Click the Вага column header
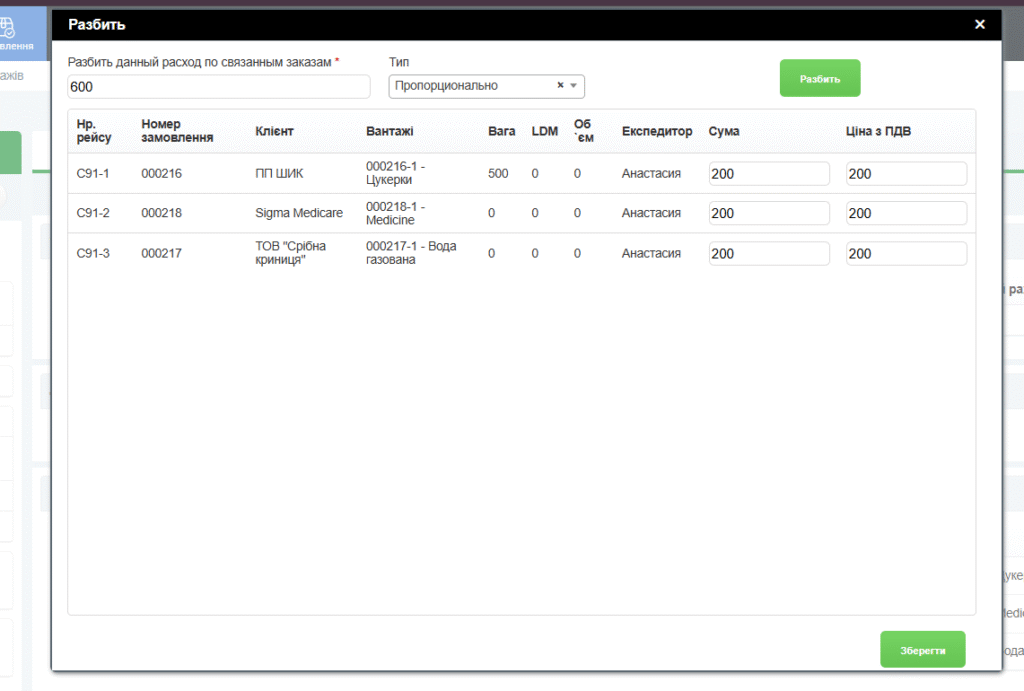 pyautogui.click(x=501, y=131)
